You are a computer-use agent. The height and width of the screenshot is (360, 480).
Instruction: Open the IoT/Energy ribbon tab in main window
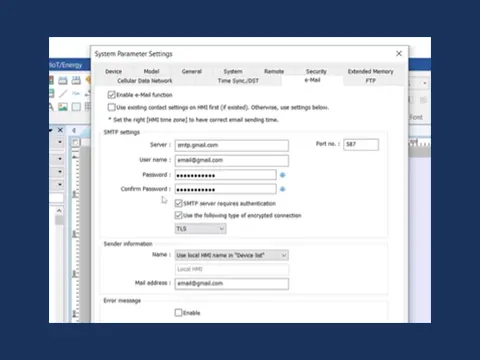pos(66,65)
